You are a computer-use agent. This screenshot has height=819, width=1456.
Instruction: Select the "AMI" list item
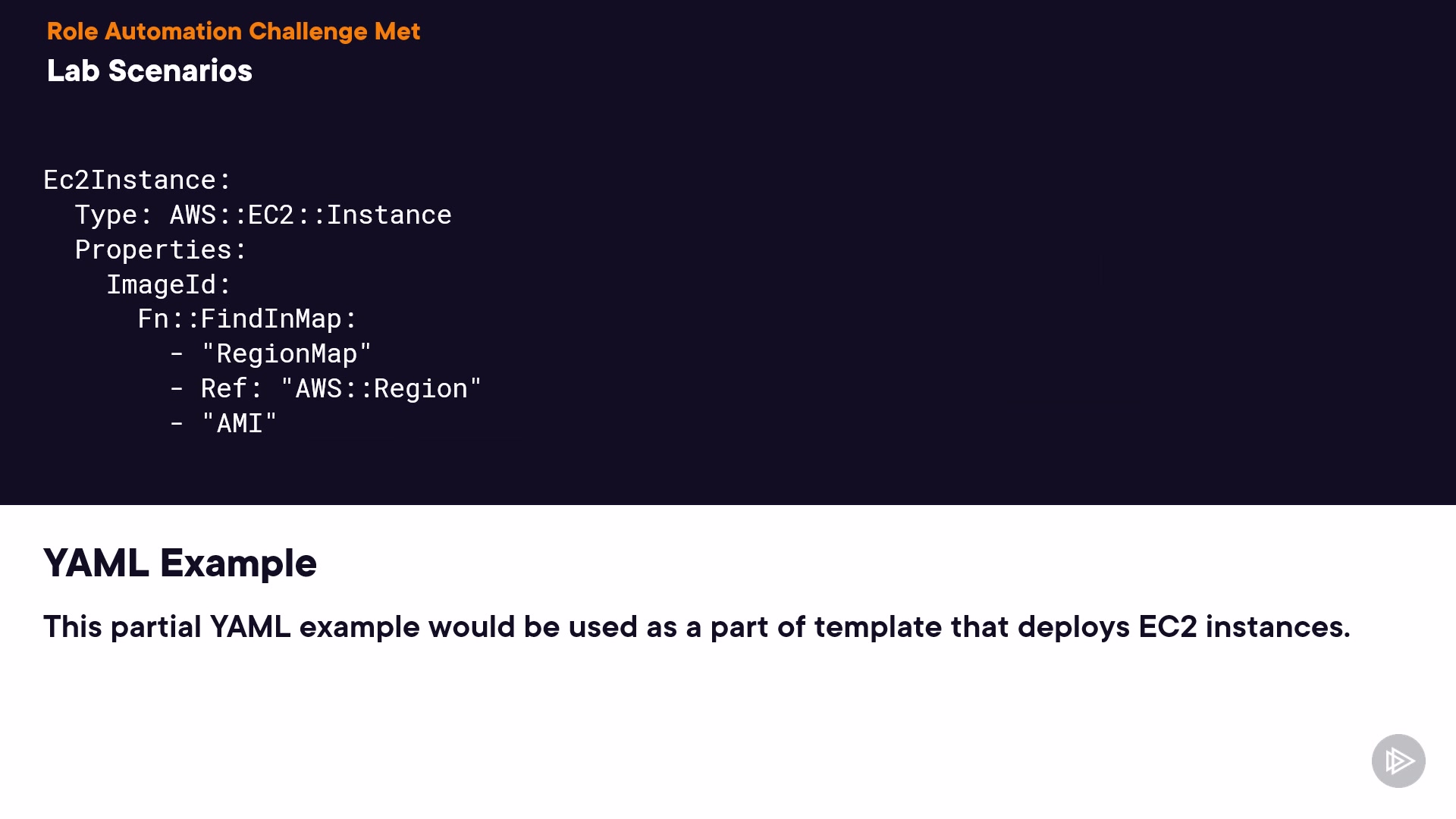click(239, 424)
